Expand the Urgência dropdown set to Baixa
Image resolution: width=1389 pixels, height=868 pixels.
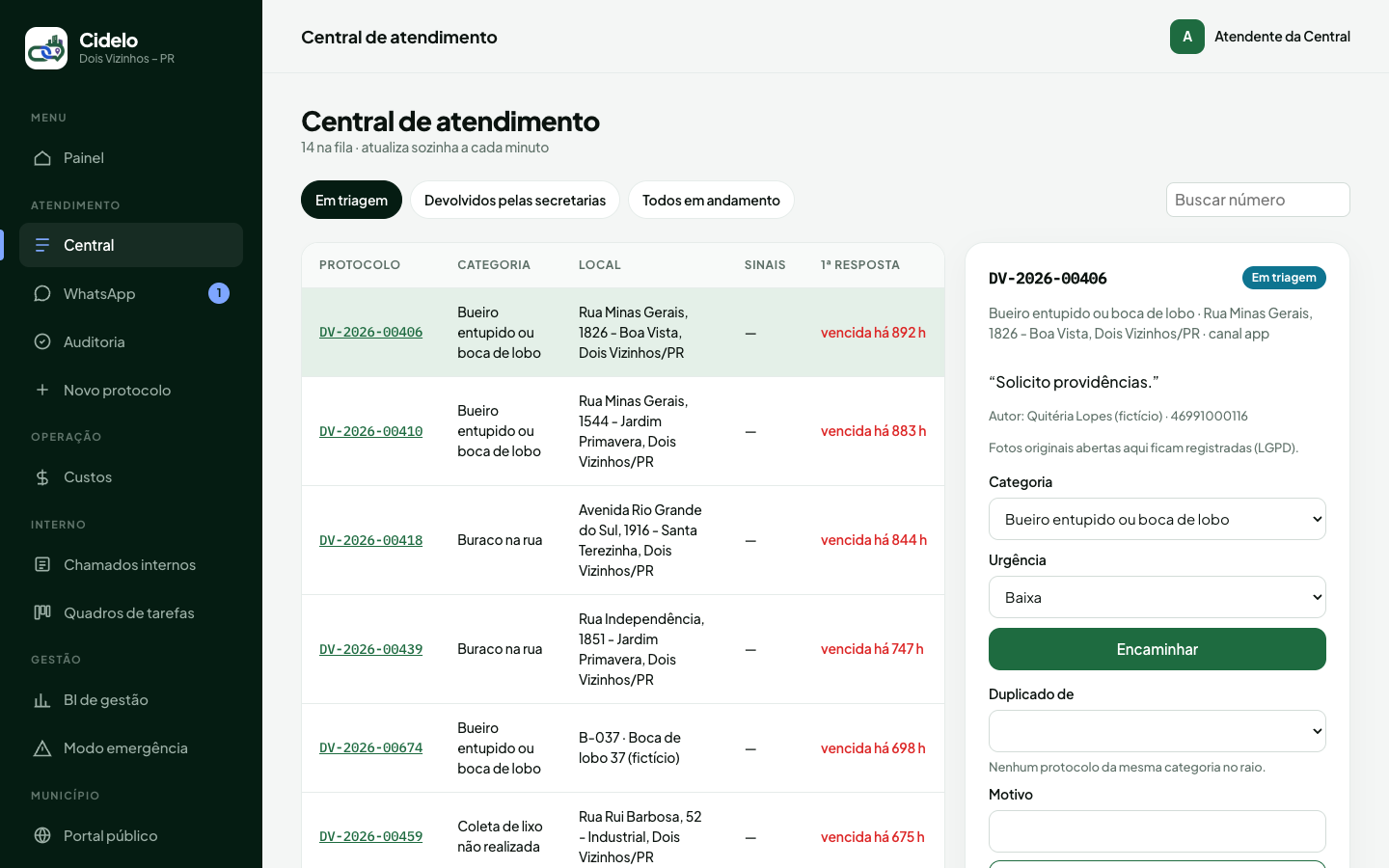click(1157, 597)
